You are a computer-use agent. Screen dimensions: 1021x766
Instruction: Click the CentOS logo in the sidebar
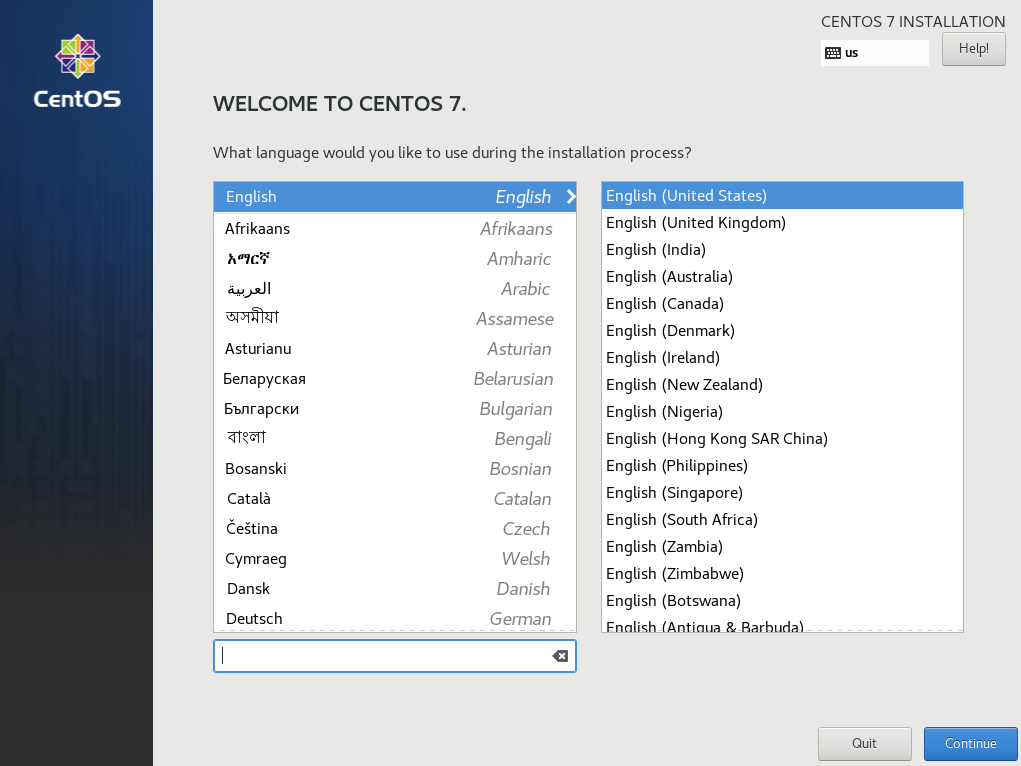(76, 70)
